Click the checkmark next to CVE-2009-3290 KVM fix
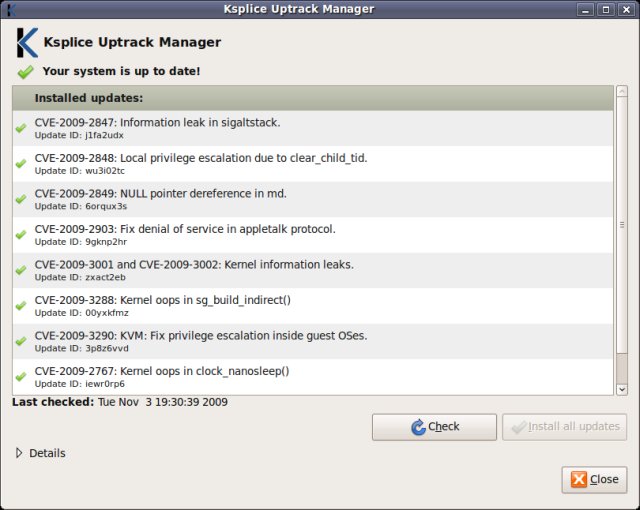This screenshot has width=640, height=510. tap(21, 341)
